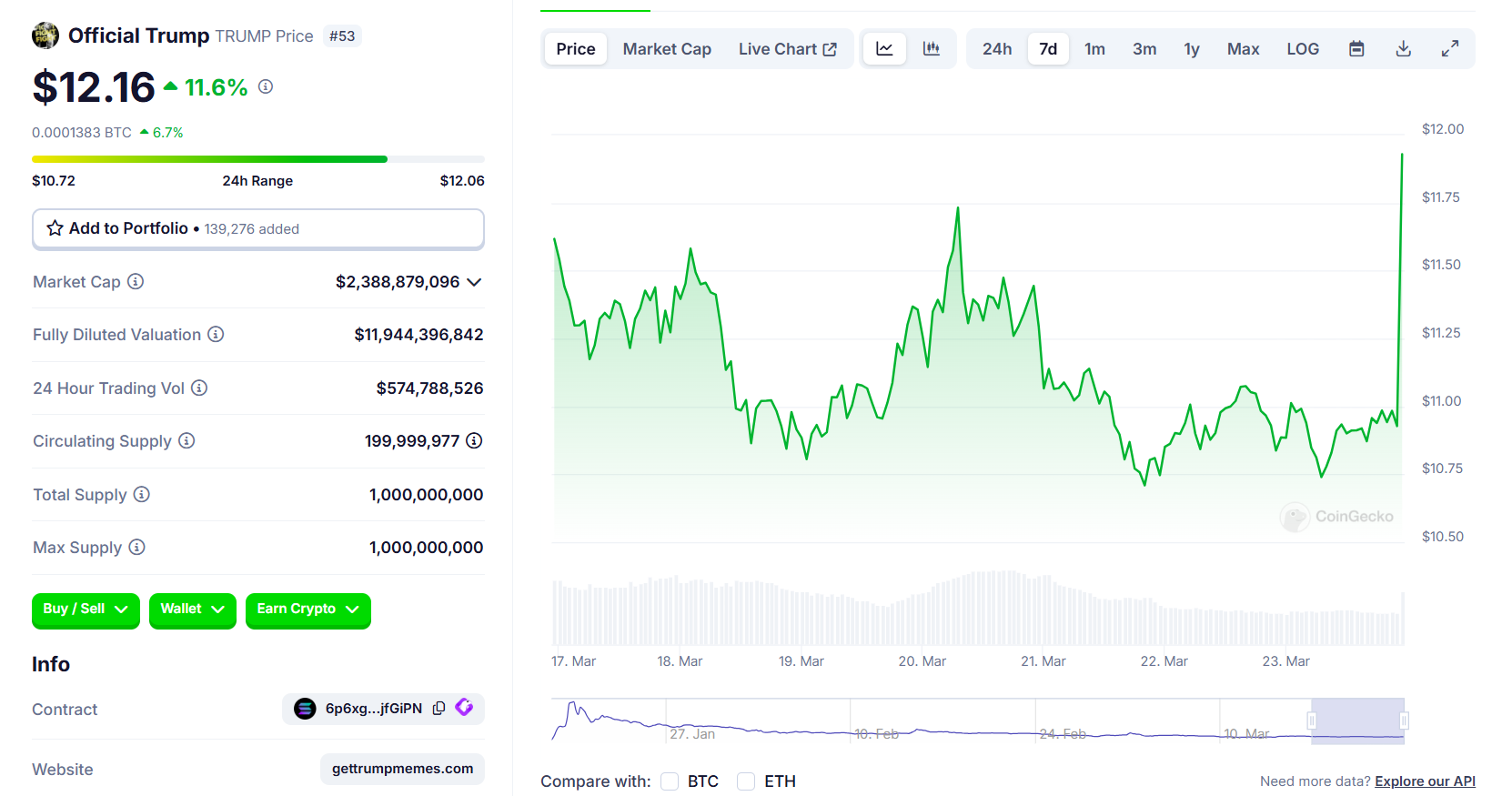Open the Earn Crypto dropdown
The image size is (1512, 796).
pos(307,610)
